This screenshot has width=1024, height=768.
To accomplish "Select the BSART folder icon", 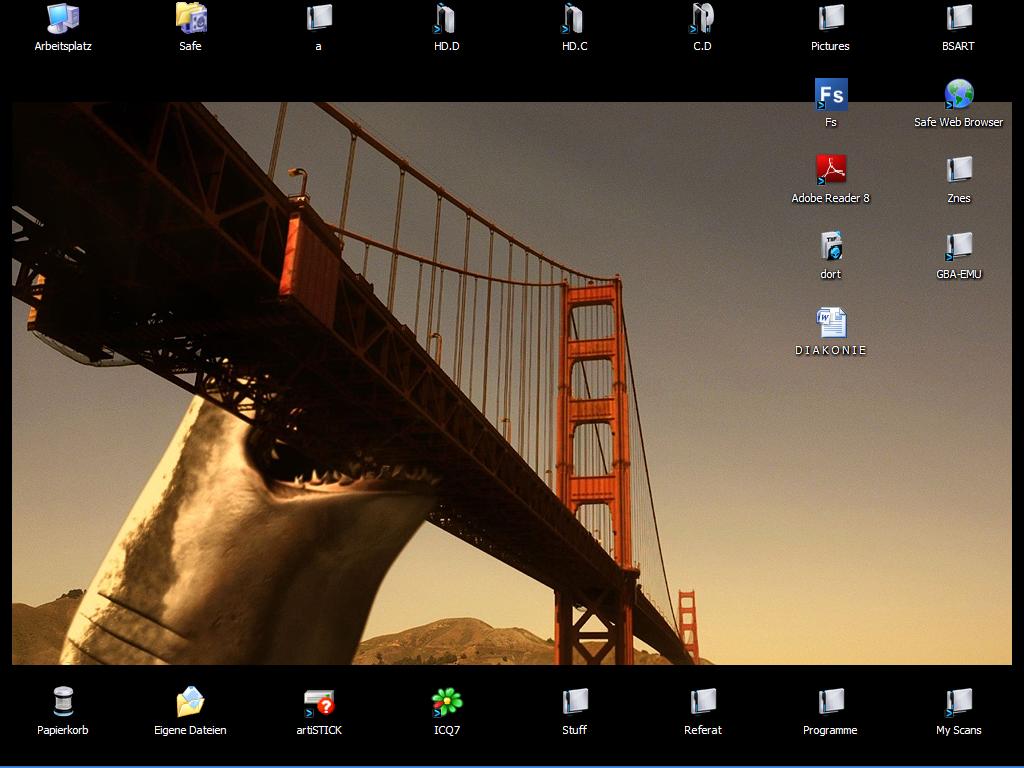I will (x=959, y=18).
